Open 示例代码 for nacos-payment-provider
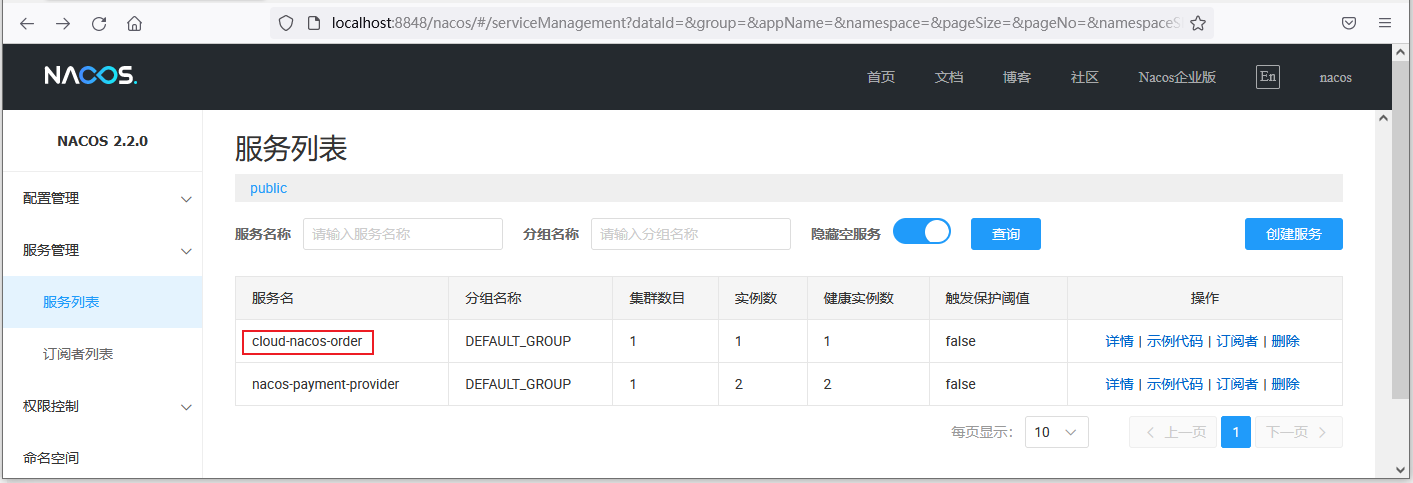This screenshot has height=483, width=1413. tap(1175, 384)
